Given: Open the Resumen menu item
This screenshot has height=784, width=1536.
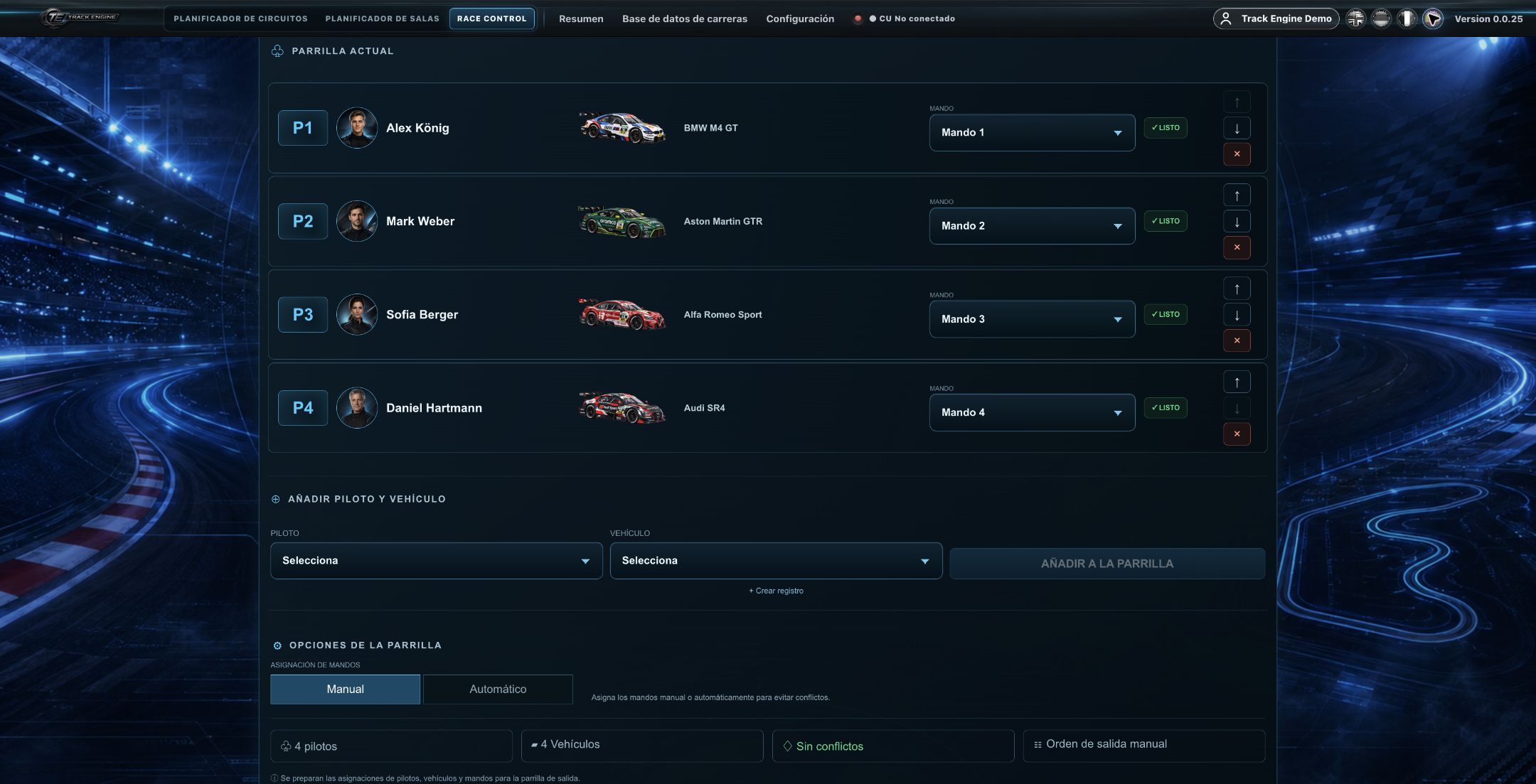Looking at the screenshot, I should pyautogui.click(x=581, y=18).
